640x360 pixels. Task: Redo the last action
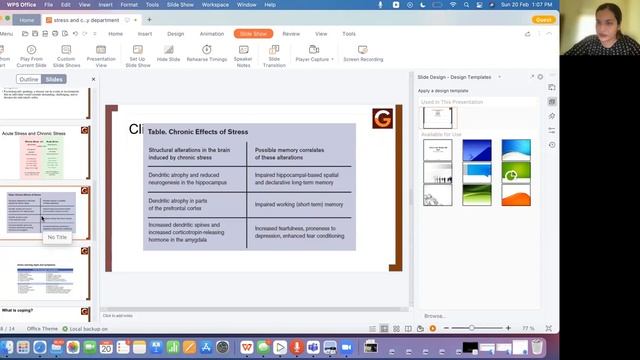pyautogui.click(x=85, y=34)
